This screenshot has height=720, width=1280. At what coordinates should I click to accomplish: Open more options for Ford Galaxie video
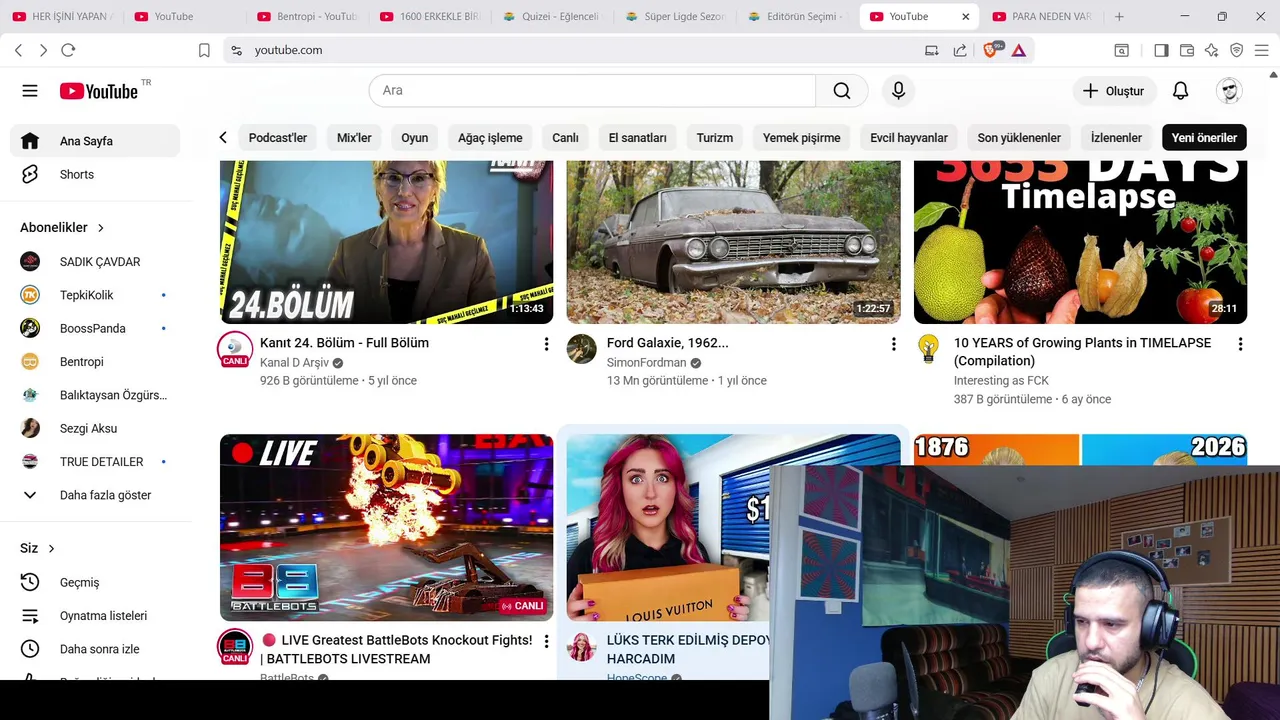click(893, 344)
